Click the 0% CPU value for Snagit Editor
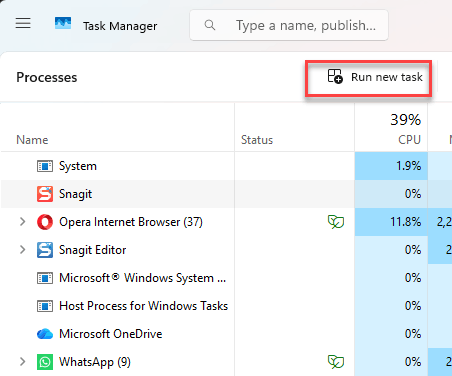The width and height of the screenshot is (452, 376). (413, 250)
